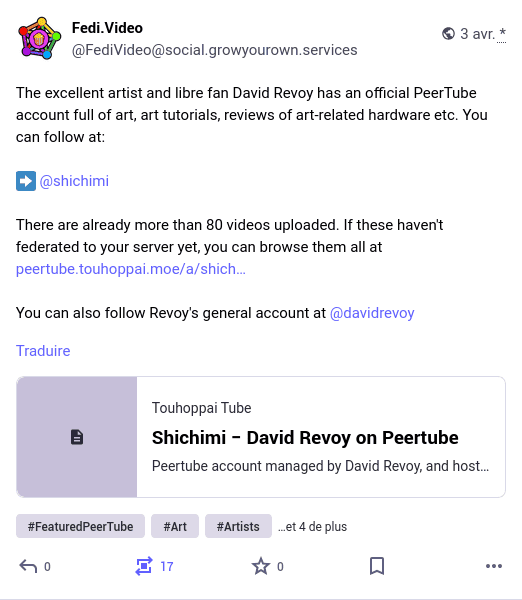Click the Fedi.Video avatar image

pos(39,38)
